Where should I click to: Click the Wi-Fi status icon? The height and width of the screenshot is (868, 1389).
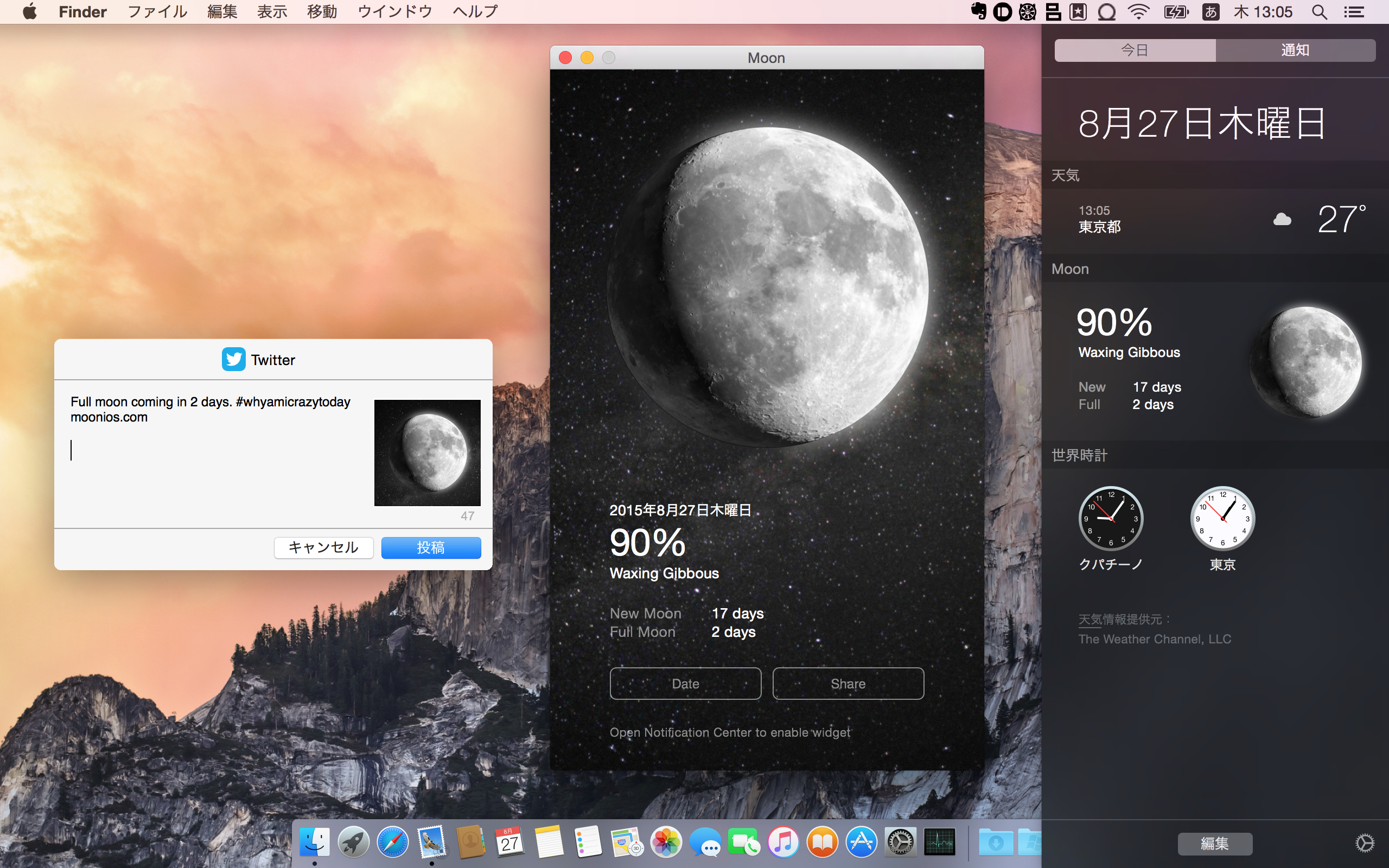pos(1138,11)
